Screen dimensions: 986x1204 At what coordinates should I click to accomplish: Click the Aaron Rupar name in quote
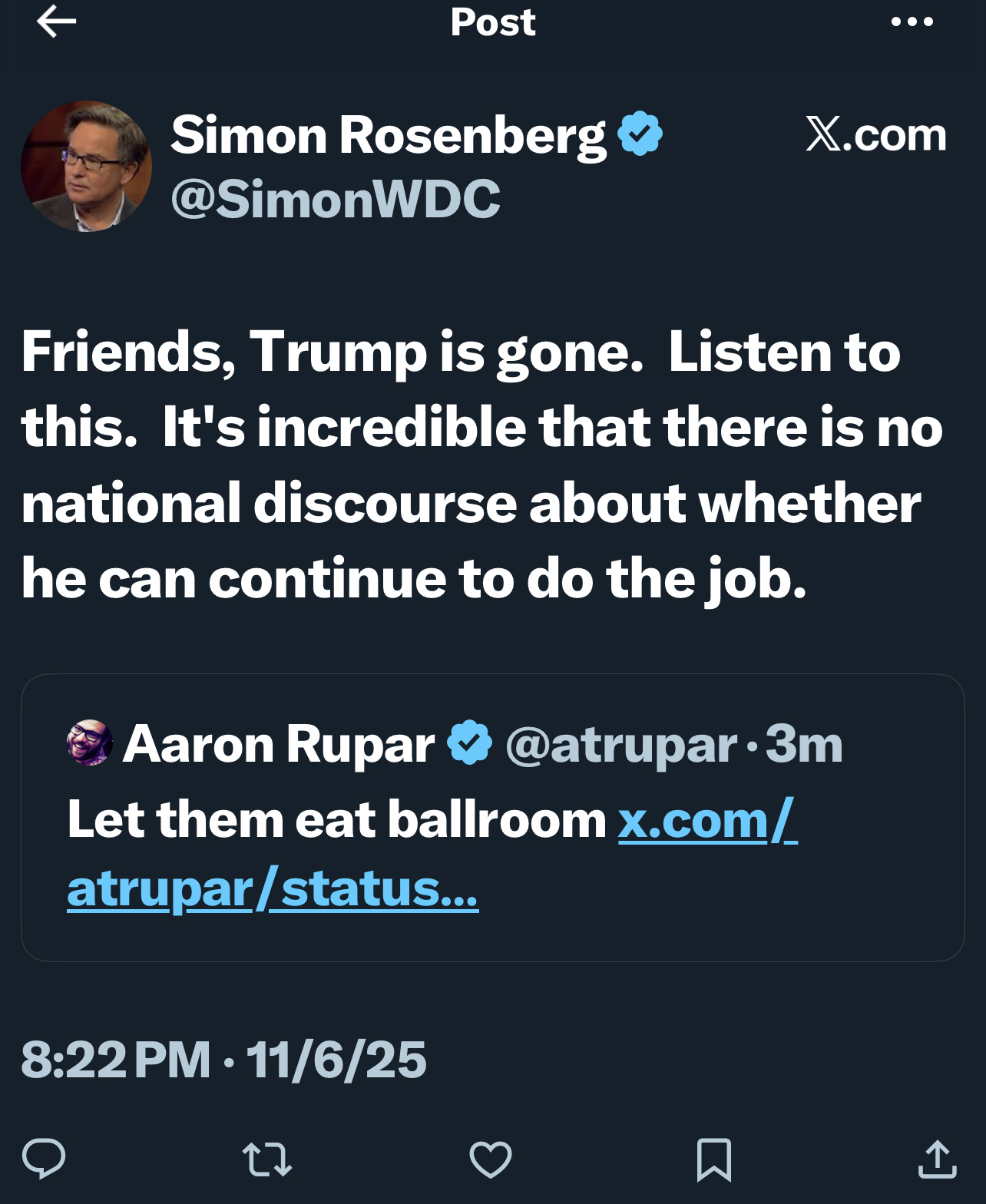coord(279,743)
